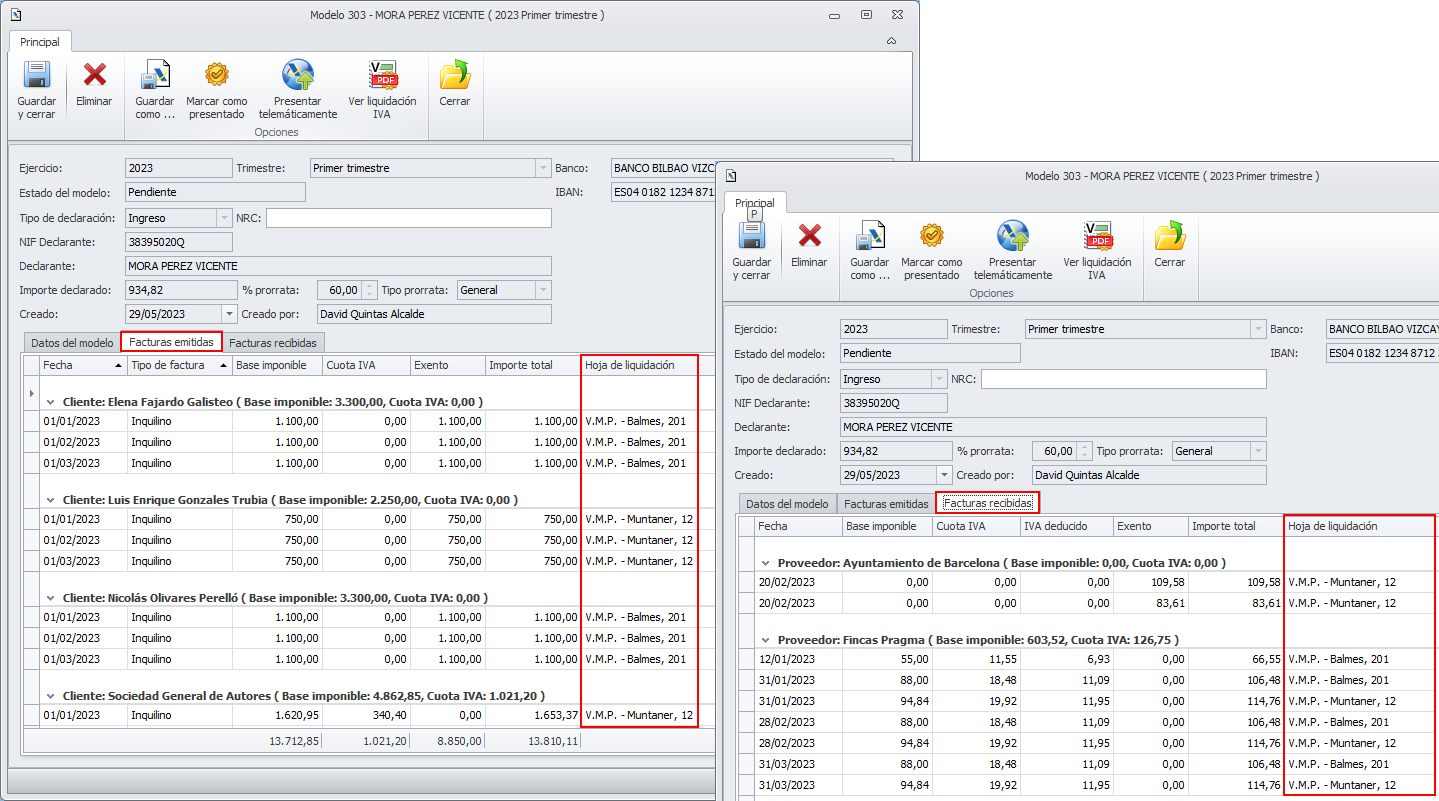Select Facturas emitidas tab in right window

point(886,504)
